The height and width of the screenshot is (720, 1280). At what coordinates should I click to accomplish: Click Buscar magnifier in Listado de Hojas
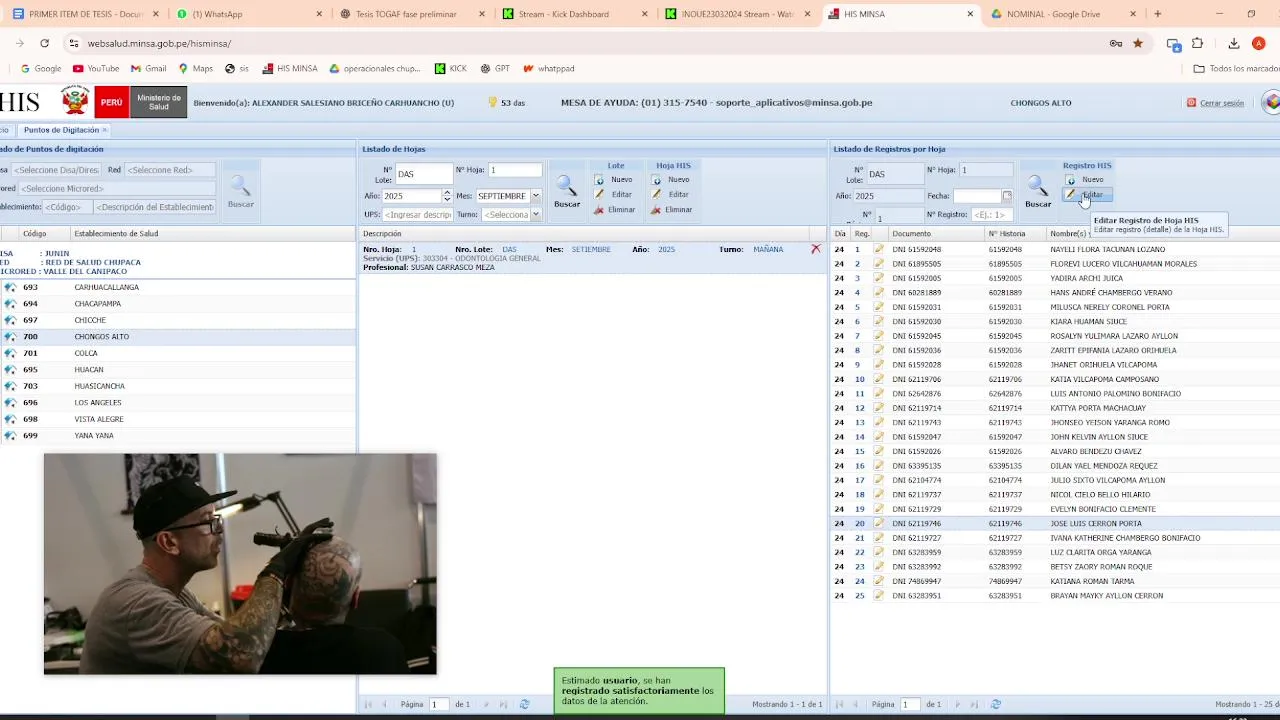click(567, 190)
